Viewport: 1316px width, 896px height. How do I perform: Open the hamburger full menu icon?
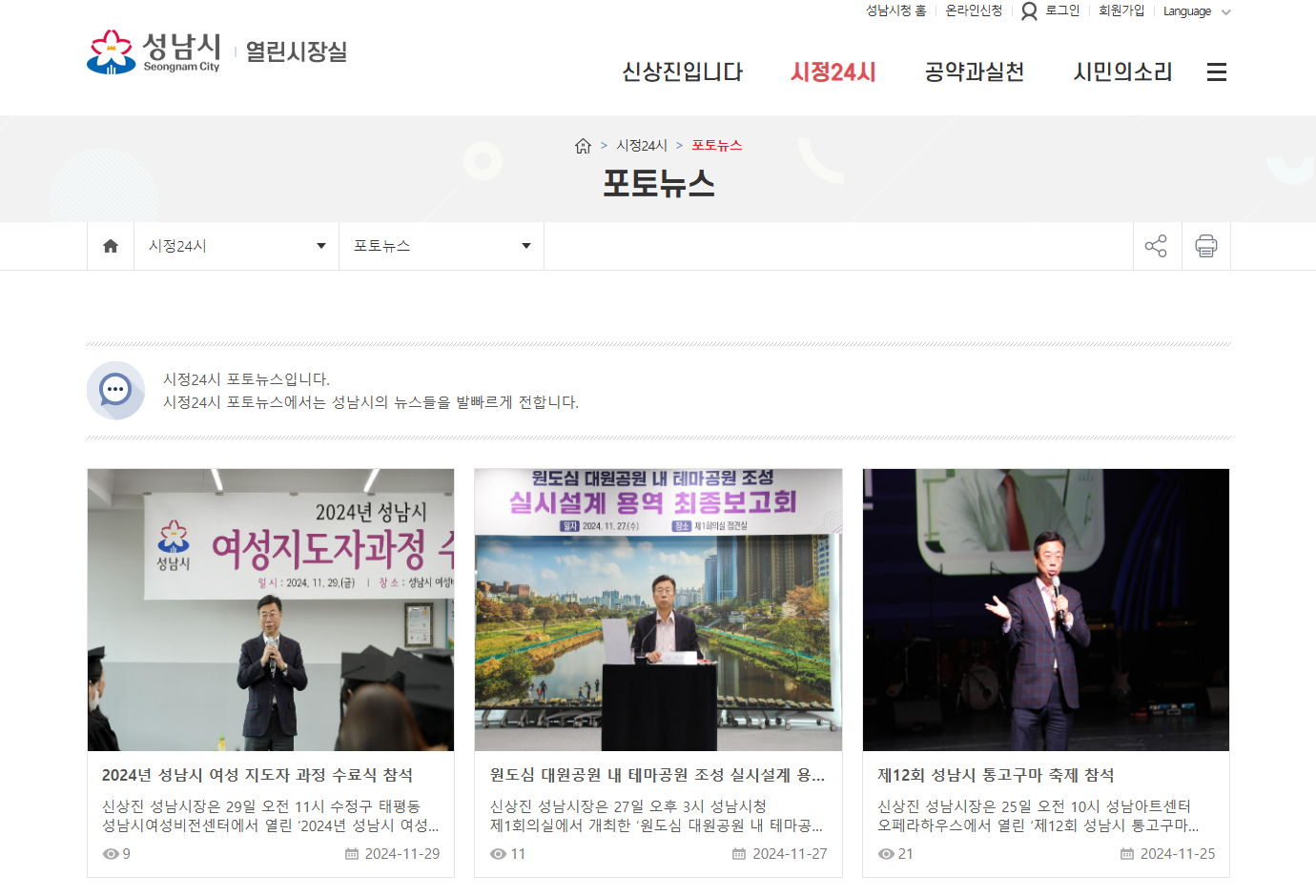[x=1216, y=72]
